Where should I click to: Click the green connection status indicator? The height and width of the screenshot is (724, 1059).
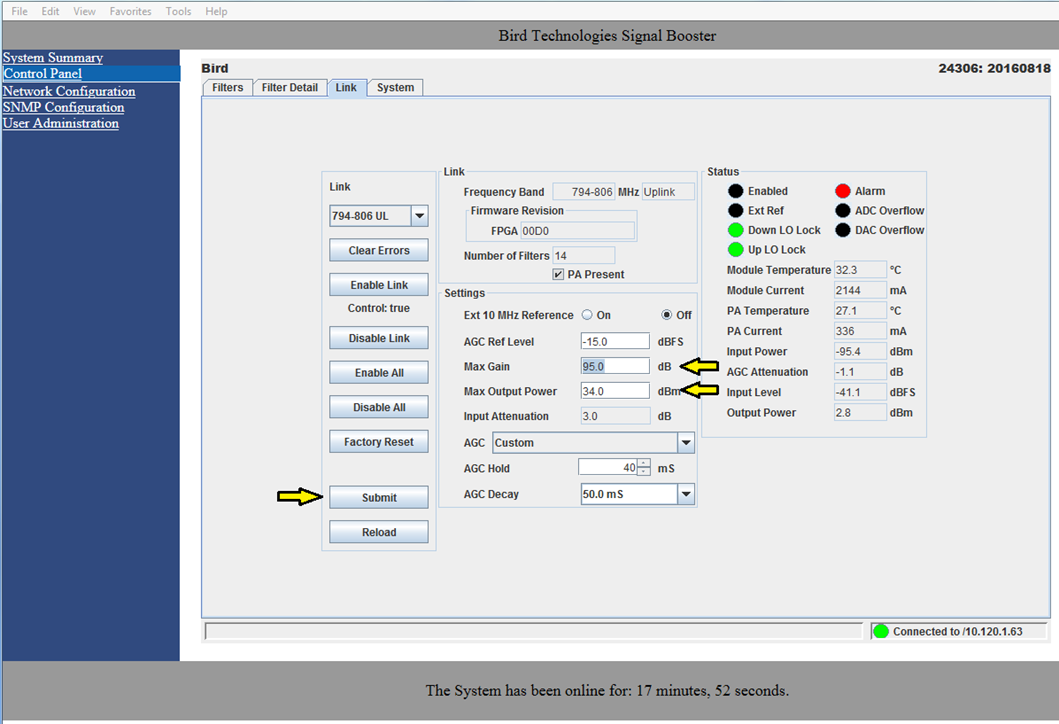pos(881,631)
